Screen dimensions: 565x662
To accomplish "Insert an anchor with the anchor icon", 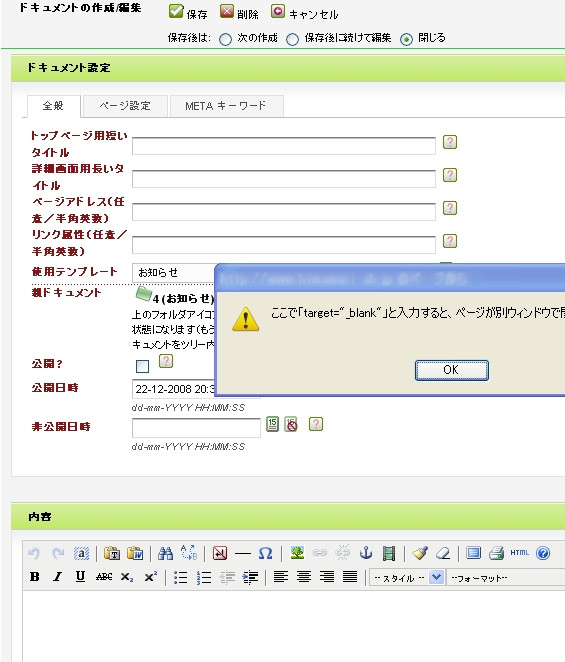I will point(366,553).
